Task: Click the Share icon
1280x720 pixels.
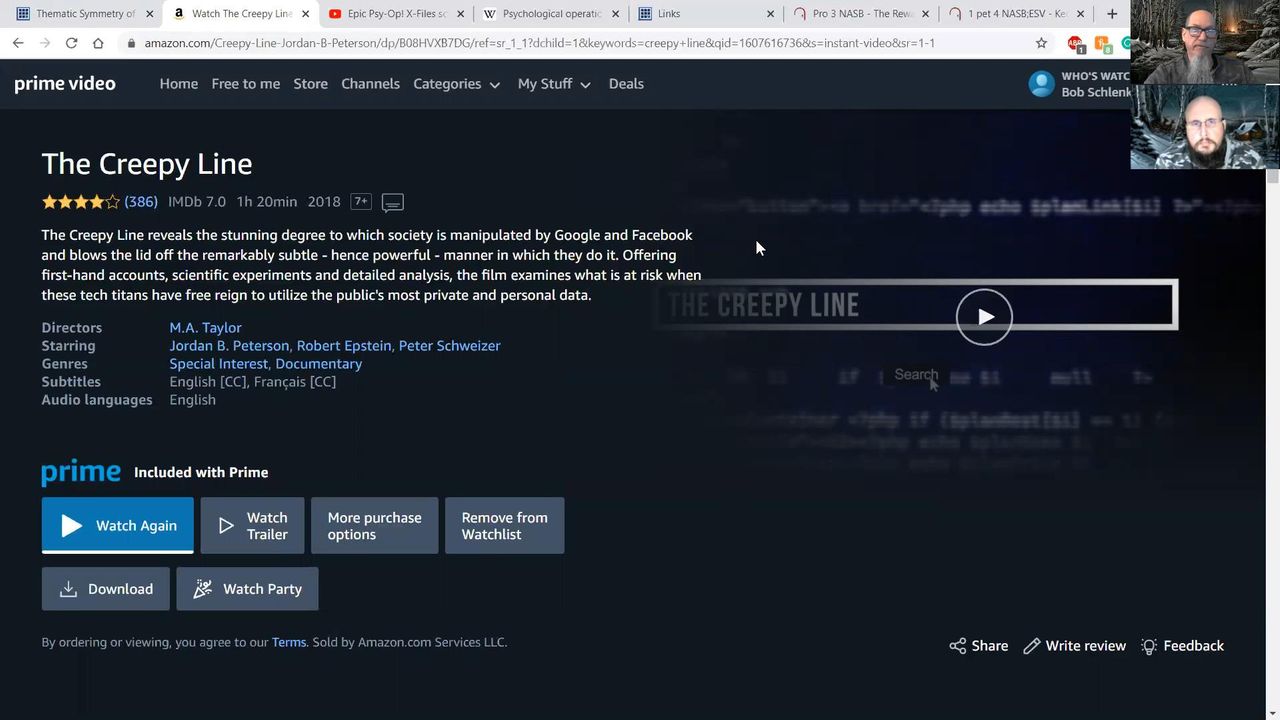Action: click(x=958, y=646)
